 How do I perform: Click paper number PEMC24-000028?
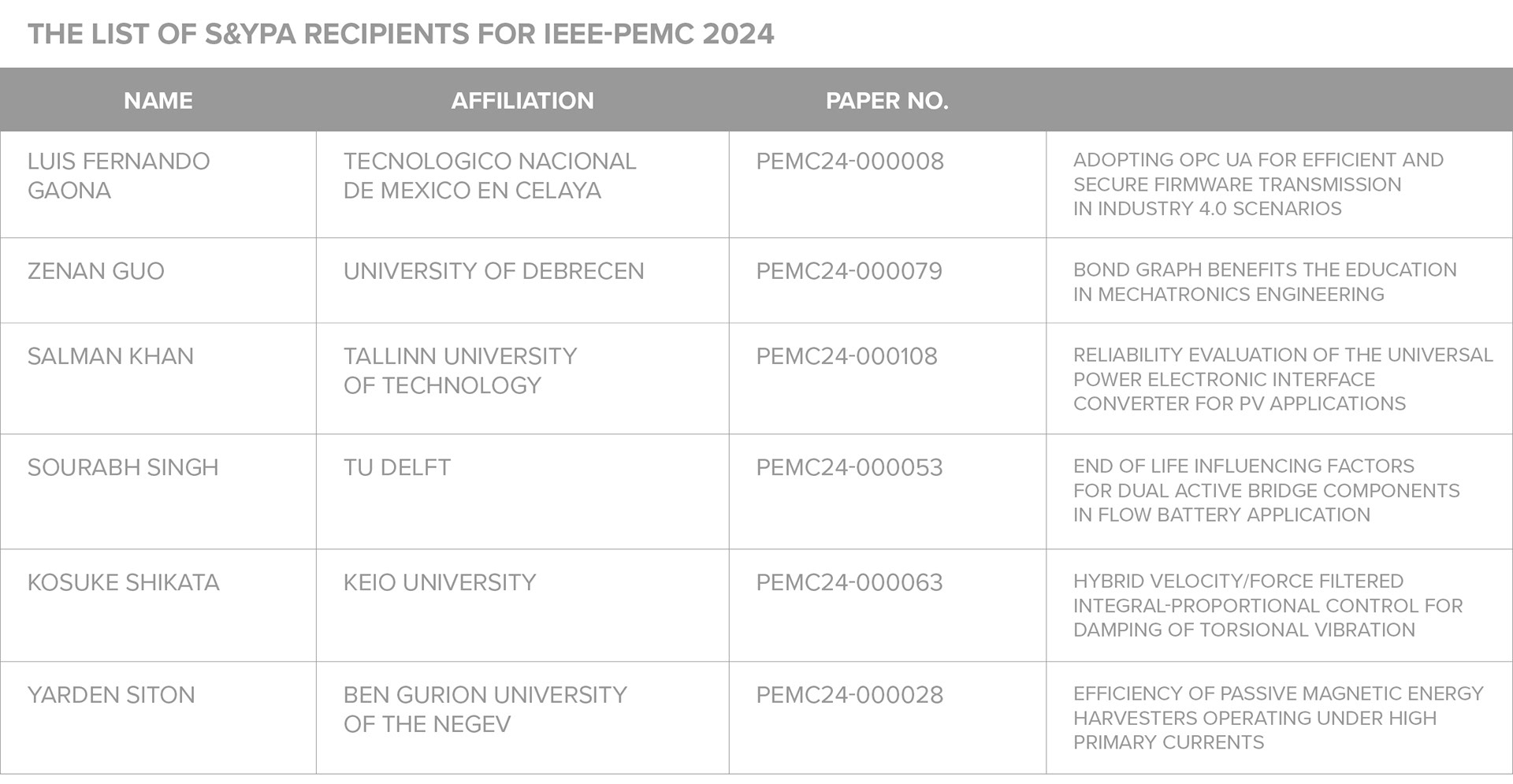(x=849, y=695)
